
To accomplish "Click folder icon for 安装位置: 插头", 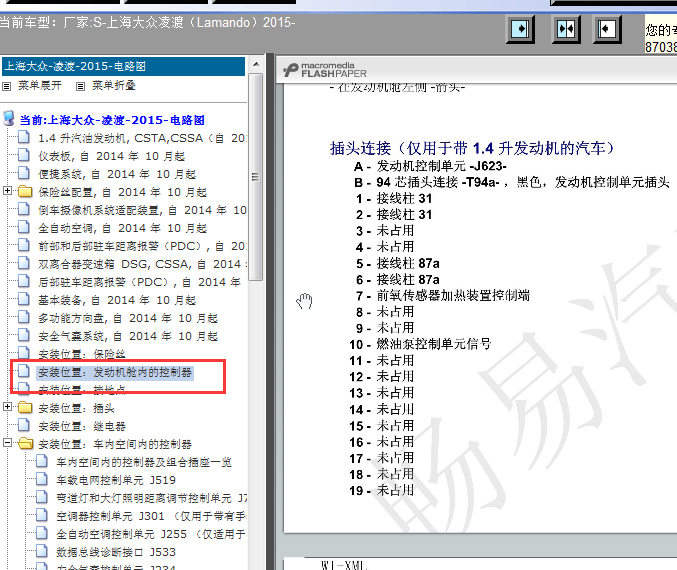I will [25, 407].
